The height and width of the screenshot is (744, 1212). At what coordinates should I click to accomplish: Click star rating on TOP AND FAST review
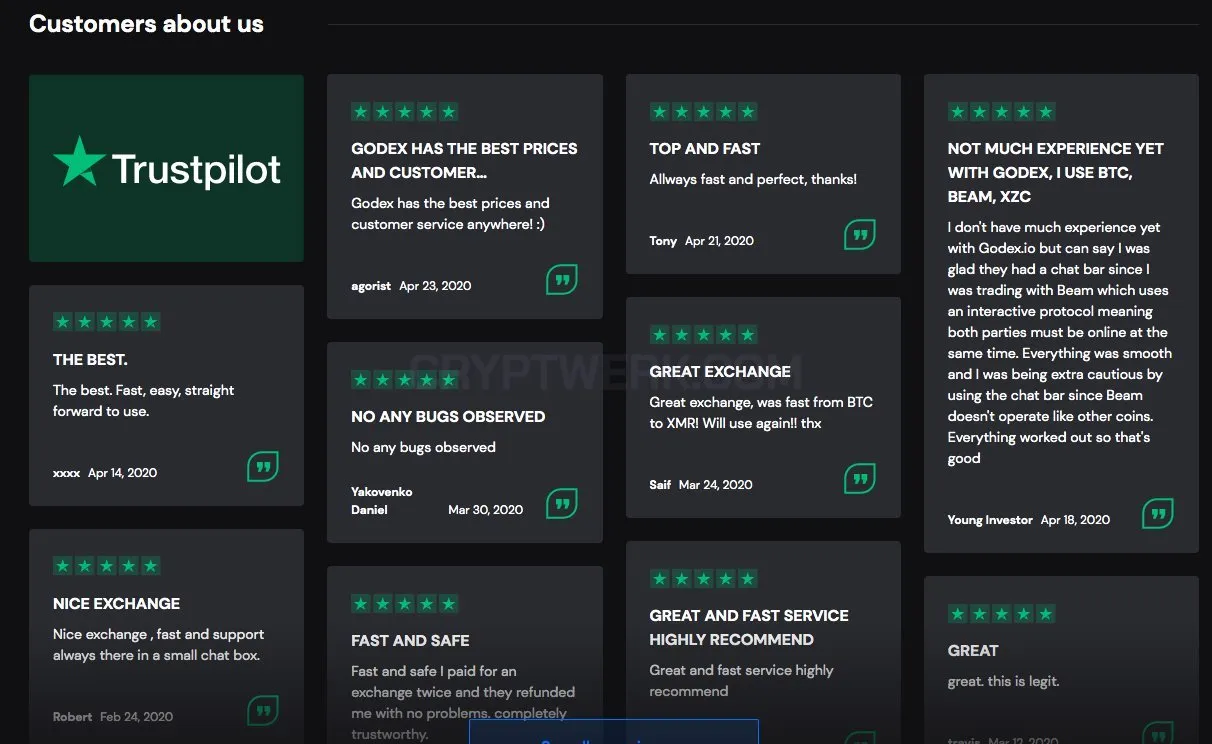click(x=703, y=112)
